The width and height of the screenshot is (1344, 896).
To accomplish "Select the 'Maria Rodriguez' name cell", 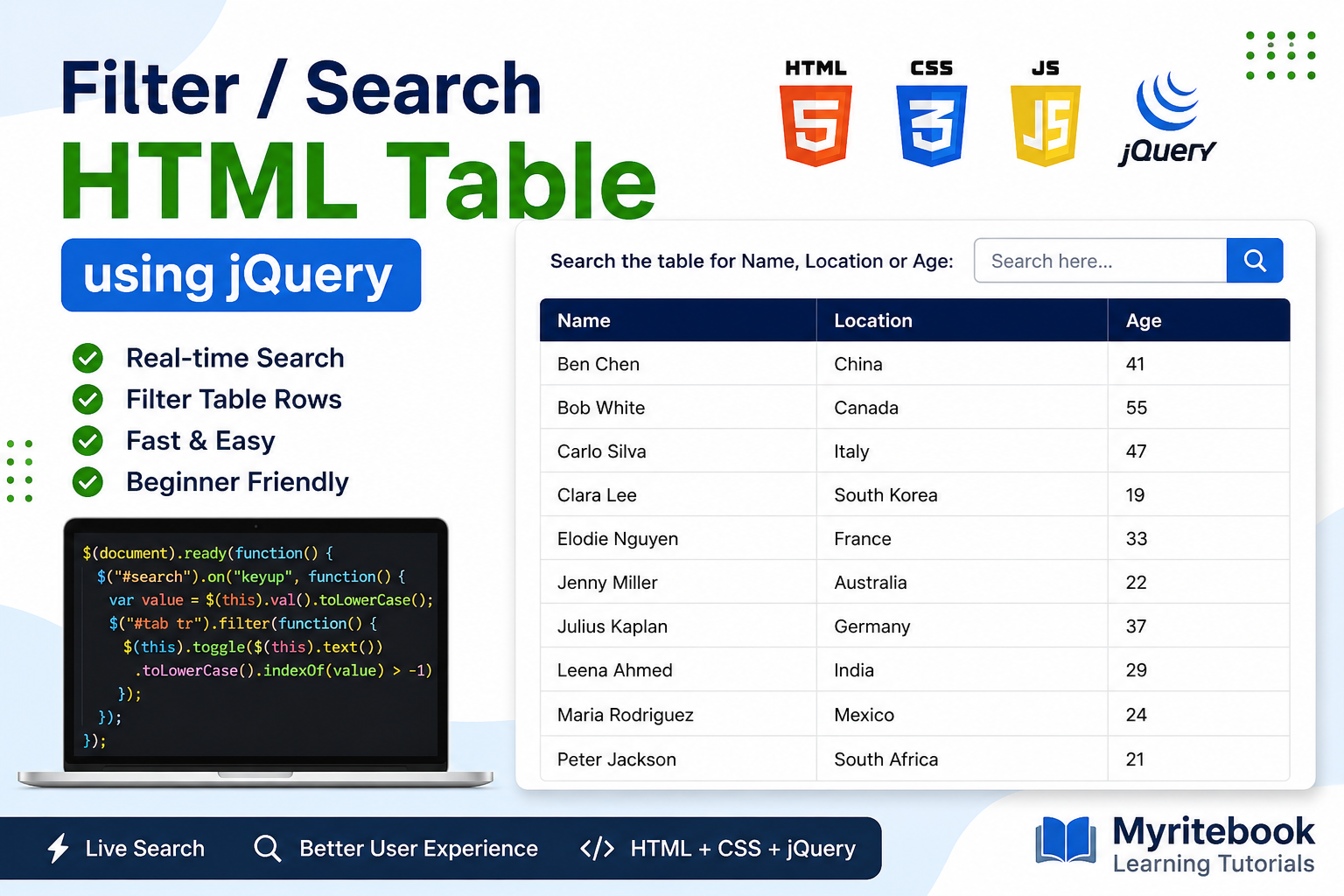I will point(678,715).
